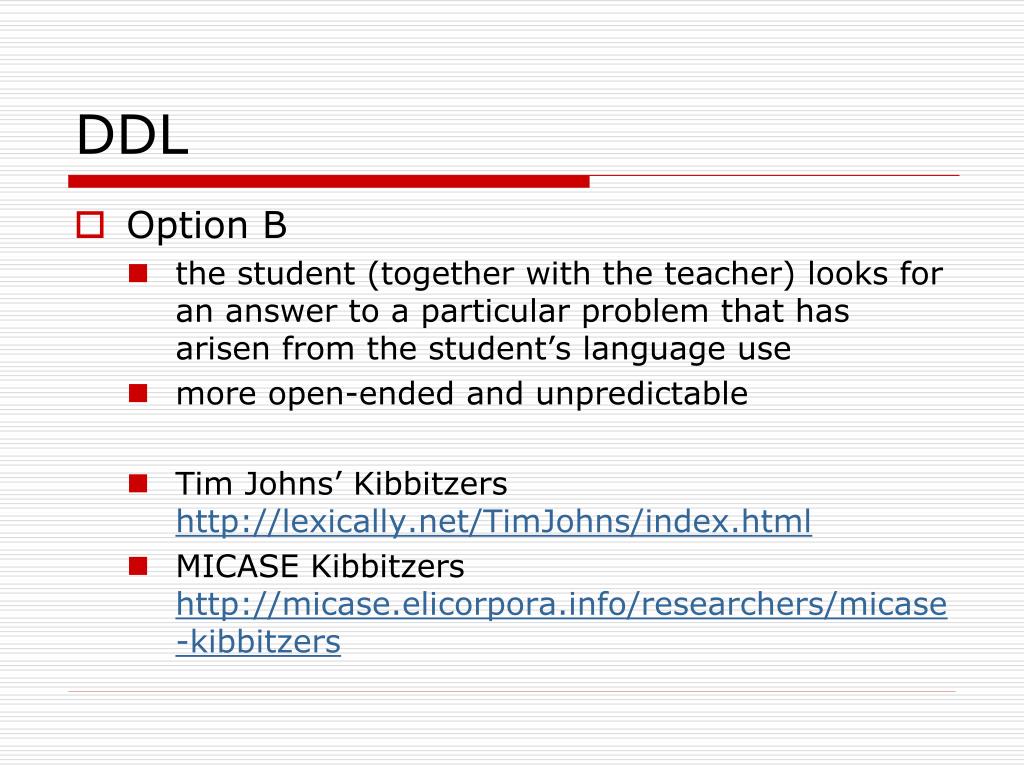Click the phrase "(together with the teacher)"
Viewport: 1024px width, 768px height.
coord(581,274)
